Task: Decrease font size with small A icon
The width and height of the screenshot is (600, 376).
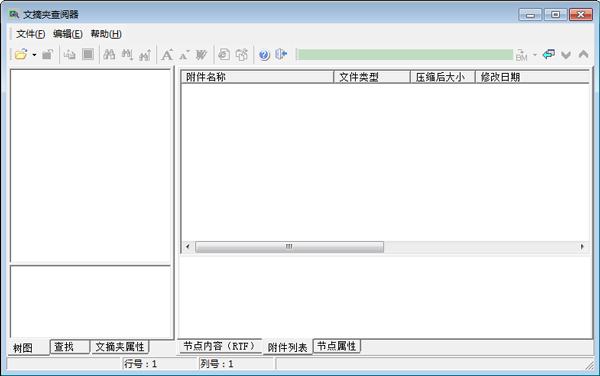Action: [x=184, y=55]
